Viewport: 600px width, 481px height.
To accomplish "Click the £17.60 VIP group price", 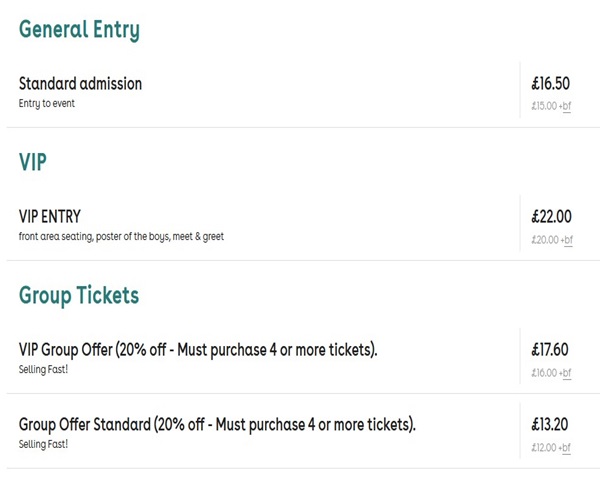I will click(x=550, y=350).
